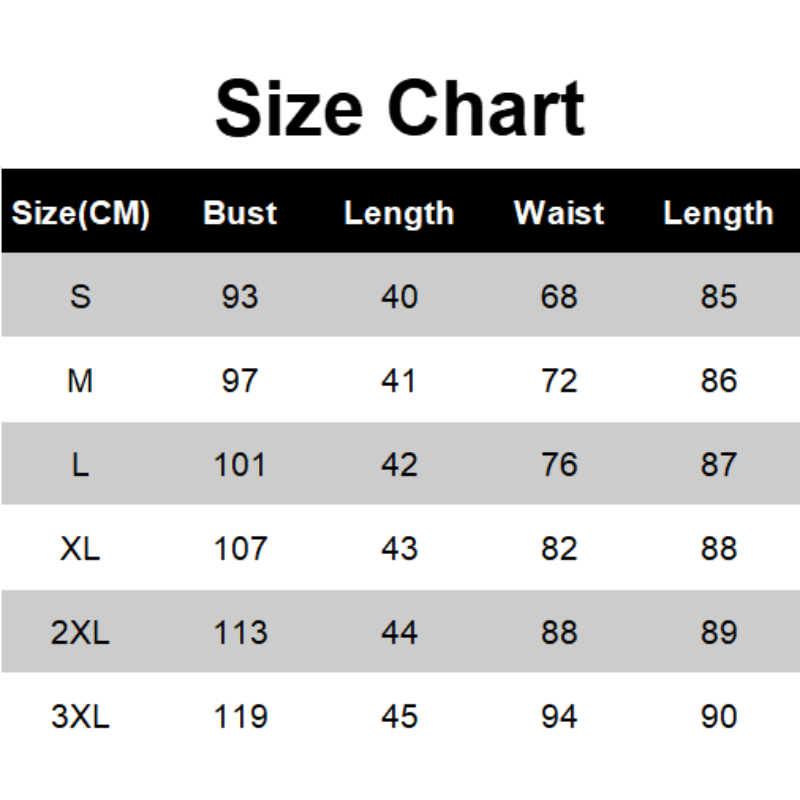The height and width of the screenshot is (800, 800).
Task: Click bust value 119 for 3XL
Action: point(240,717)
